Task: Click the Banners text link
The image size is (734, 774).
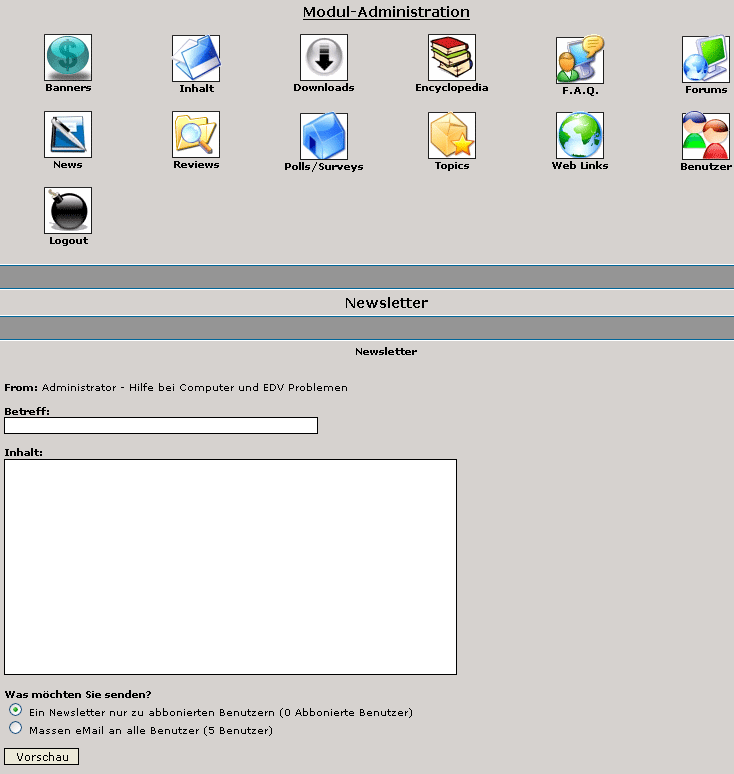Action: tap(68, 88)
